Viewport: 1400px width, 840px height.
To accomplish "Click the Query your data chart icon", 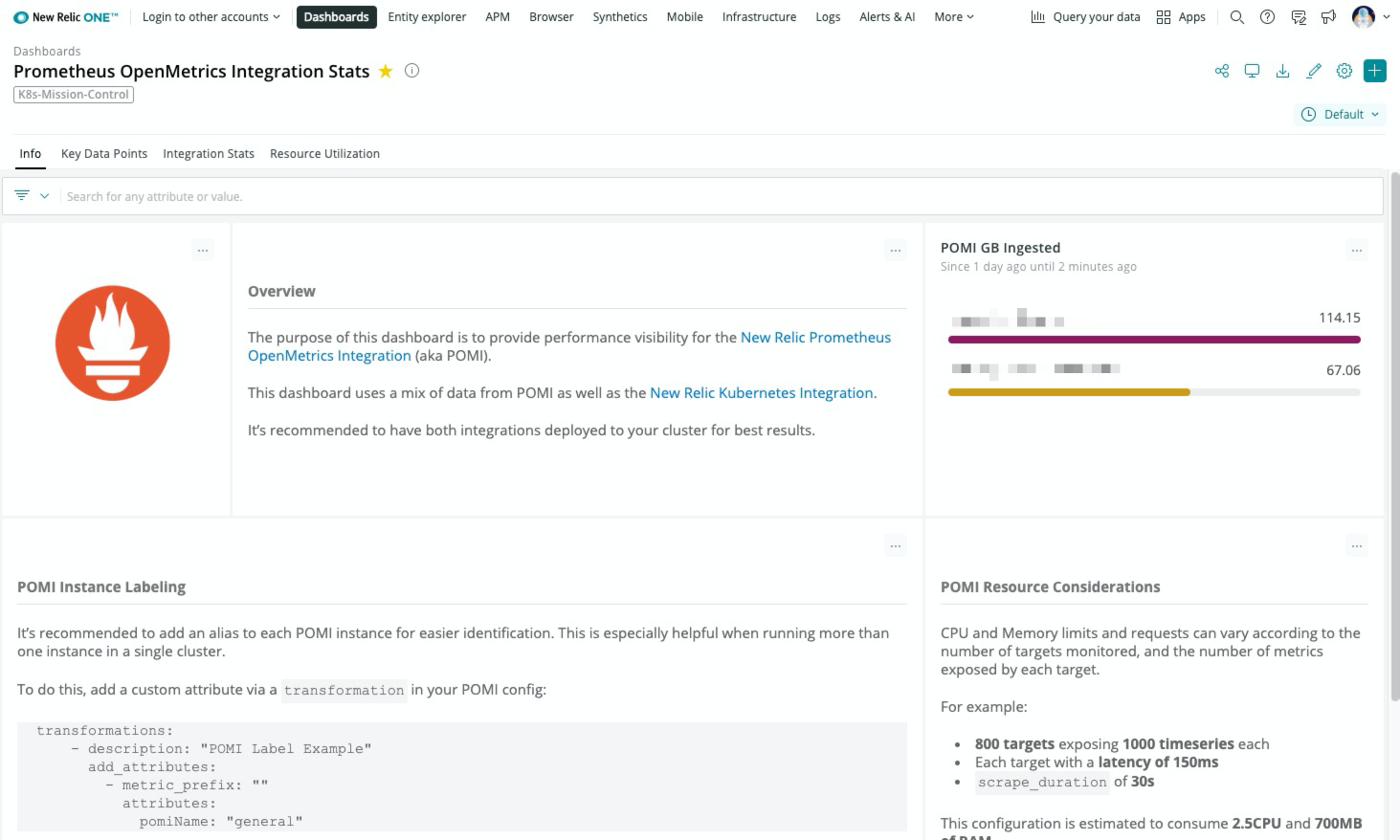I will click(x=1037, y=17).
